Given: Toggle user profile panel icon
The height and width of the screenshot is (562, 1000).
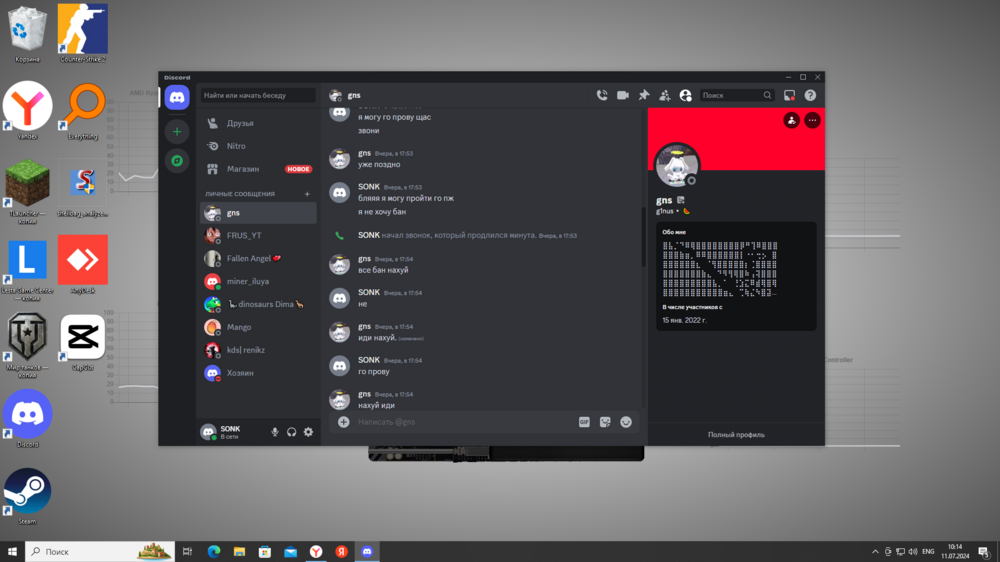Looking at the screenshot, I should pyautogui.click(x=686, y=95).
